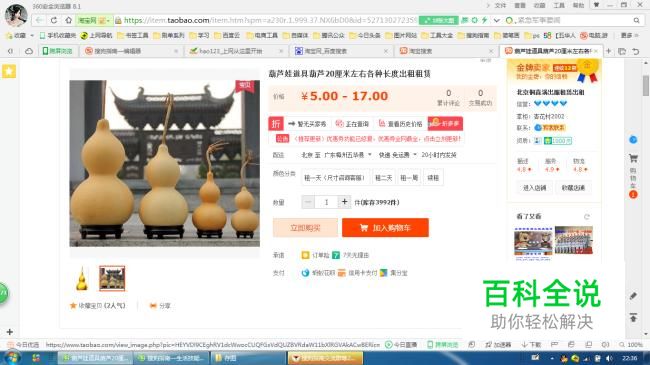The height and width of the screenshot is (365, 650).
Task: Click the search magnifier in the search box
Action: pyautogui.click(x=636, y=20)
